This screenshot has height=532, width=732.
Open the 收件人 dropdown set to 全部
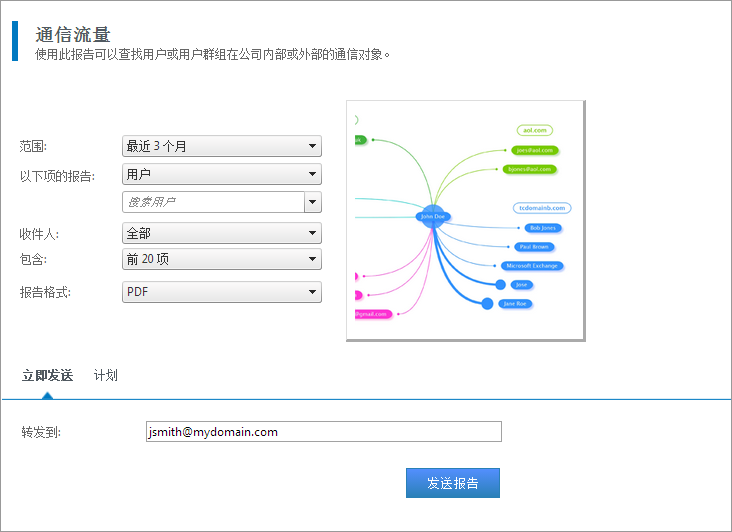click(x=221, y=234)
